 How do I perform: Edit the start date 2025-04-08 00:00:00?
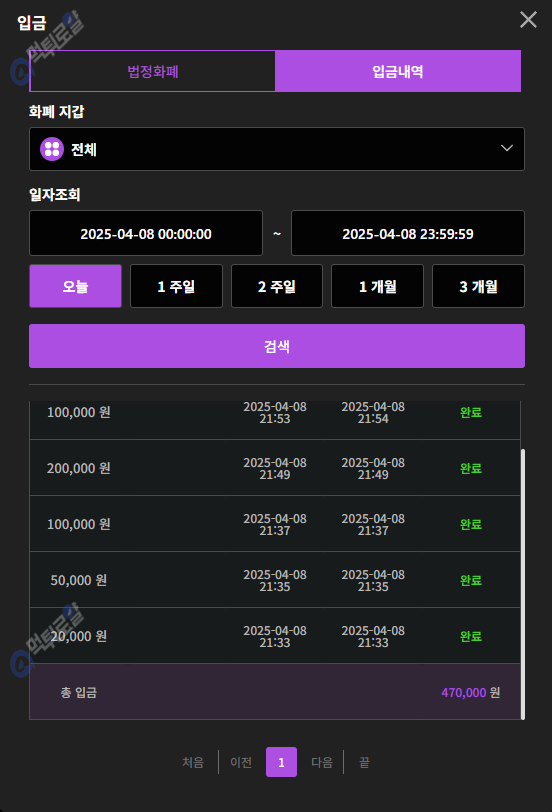point(146,233)
